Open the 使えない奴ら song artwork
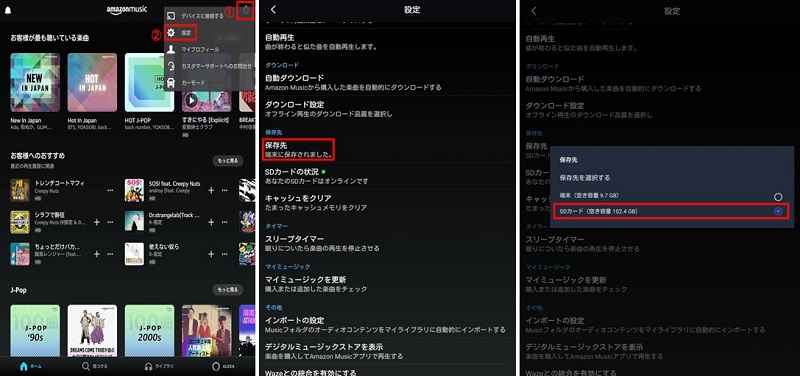 (x=134, y=254)
